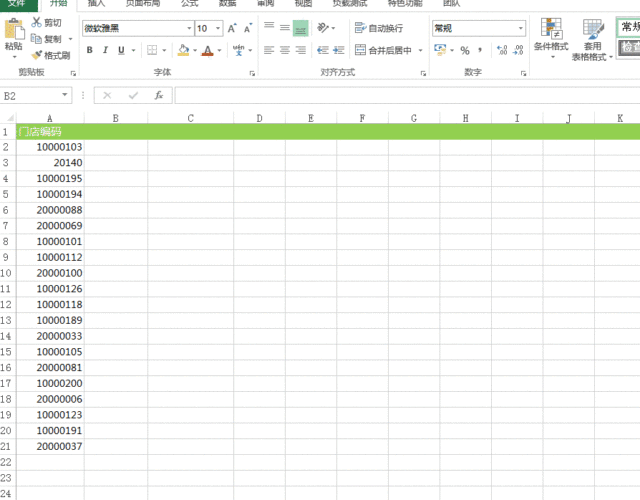
Task: Expand fill color dropdown arrow
Action: coord(195,50)
